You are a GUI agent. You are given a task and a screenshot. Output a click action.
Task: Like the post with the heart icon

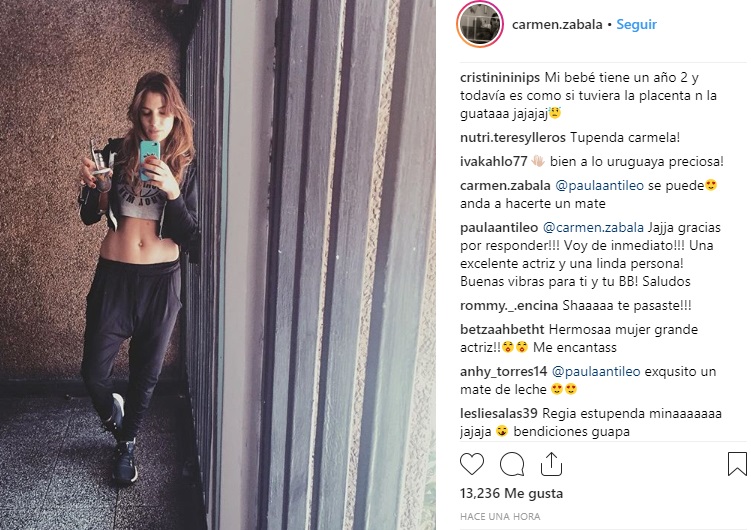(472, 464)
